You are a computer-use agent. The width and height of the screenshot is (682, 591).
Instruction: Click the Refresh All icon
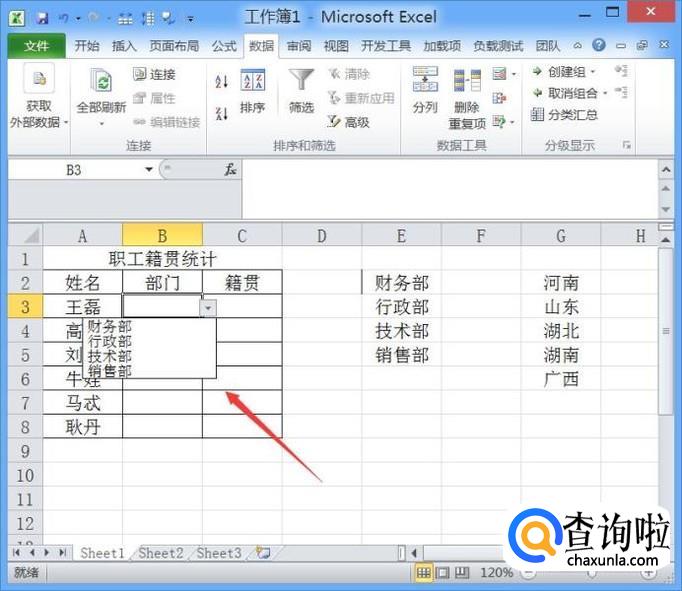click(x=101, y=81)
